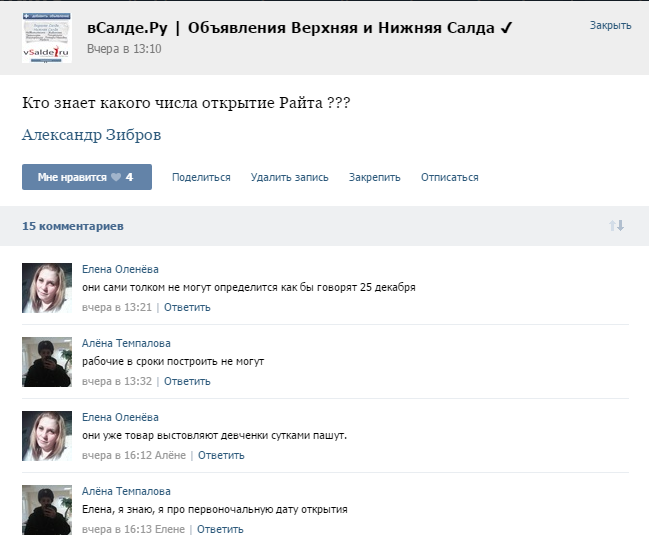Open Елена Оленёва name in first comment
Viewport: 649px width, 543px height.
(x=120, y=269)
